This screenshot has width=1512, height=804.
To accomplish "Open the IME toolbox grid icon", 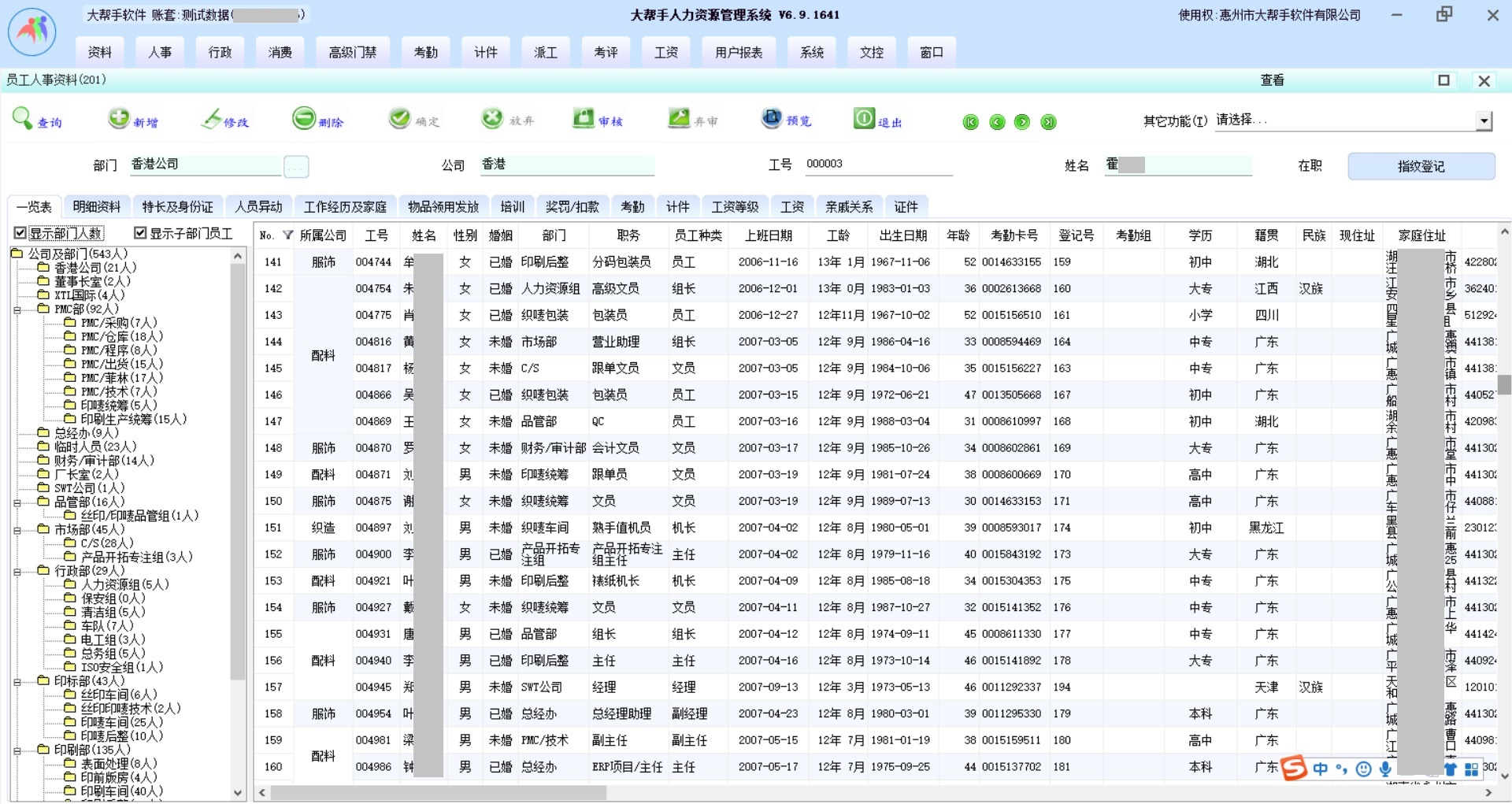I will 1471,769.
